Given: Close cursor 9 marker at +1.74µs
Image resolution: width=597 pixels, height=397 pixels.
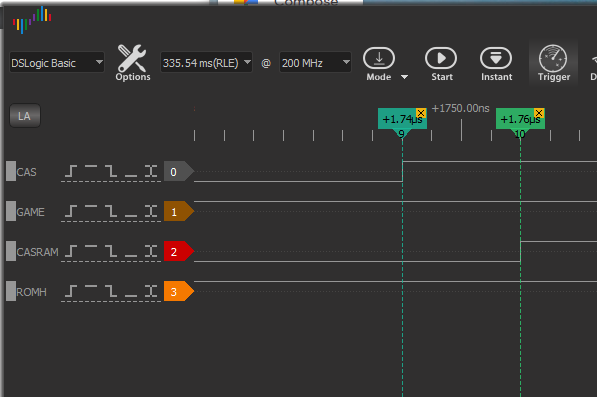Looking at the screenshot, I should point(421,113).
